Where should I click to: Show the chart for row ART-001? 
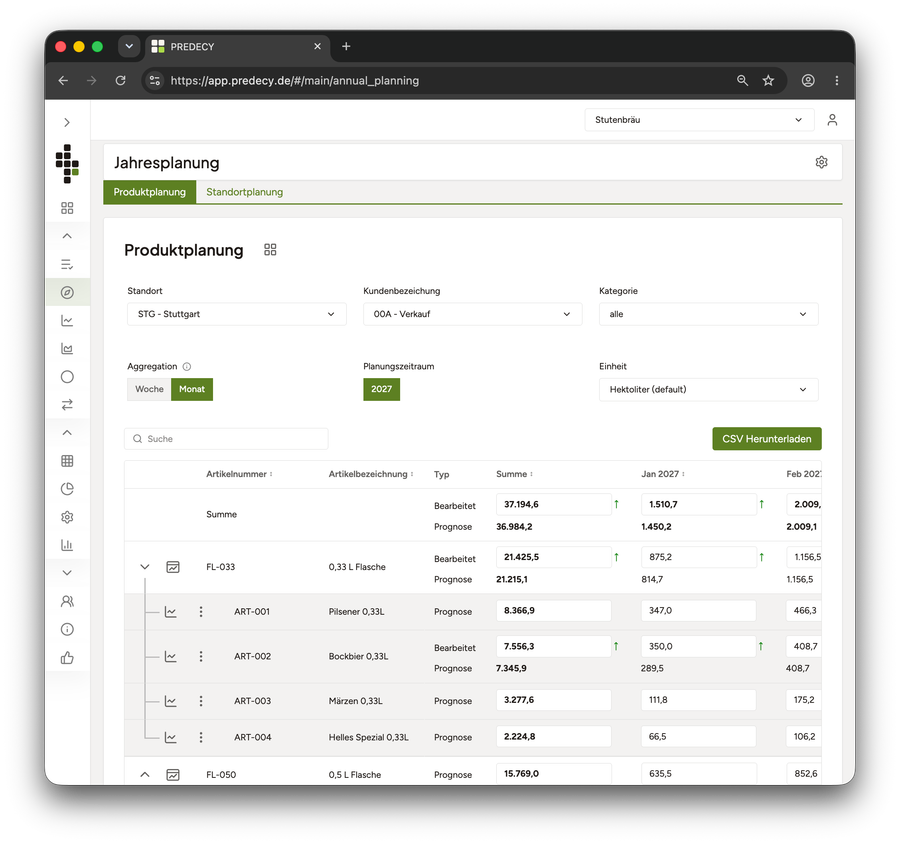coord(170,612)
